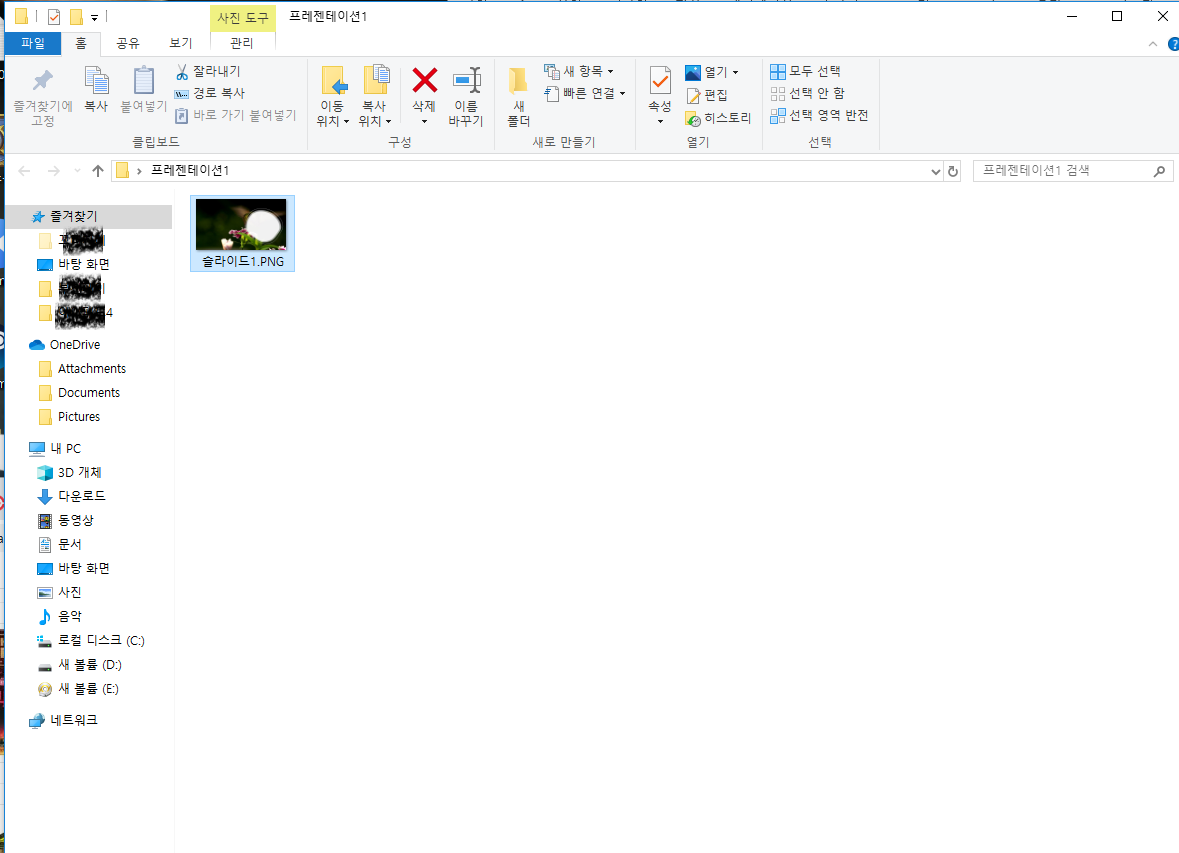Open the recent locations dropdown arrow

point(77,172)
